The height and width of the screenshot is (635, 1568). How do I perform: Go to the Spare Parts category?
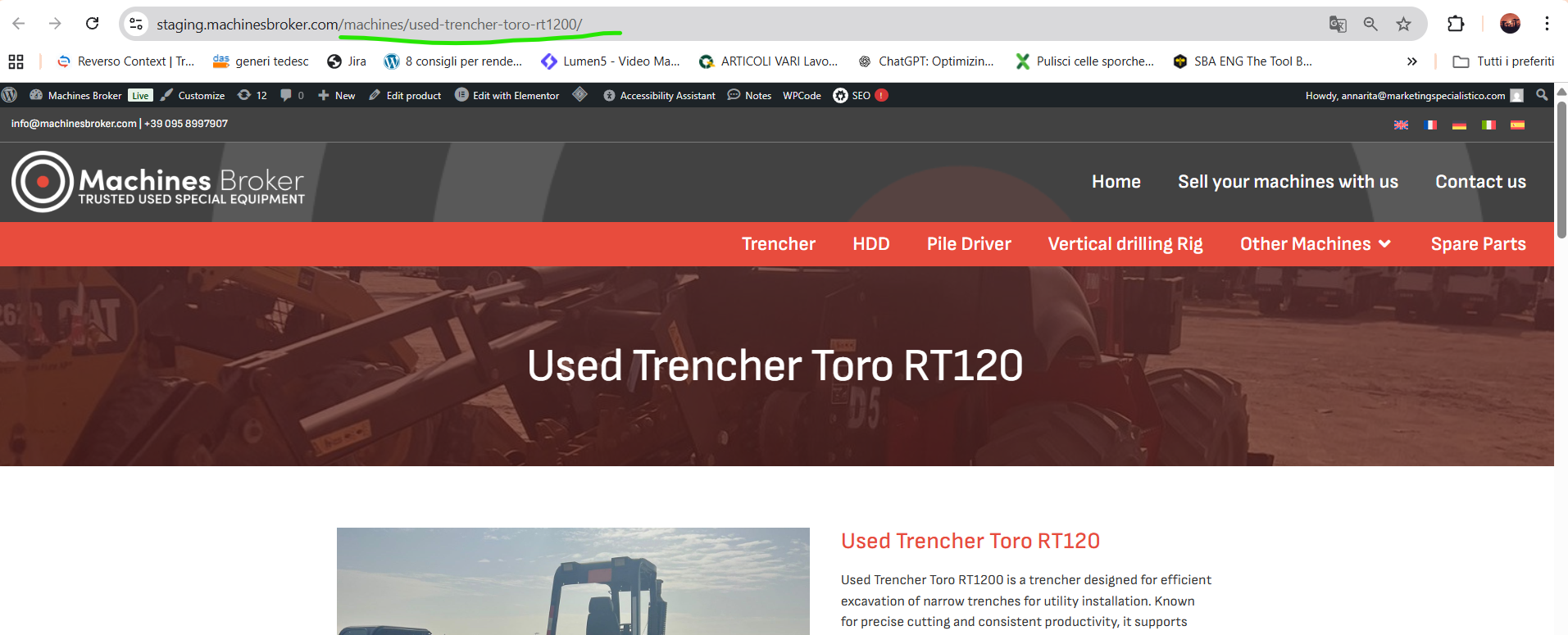(1479, 244)
